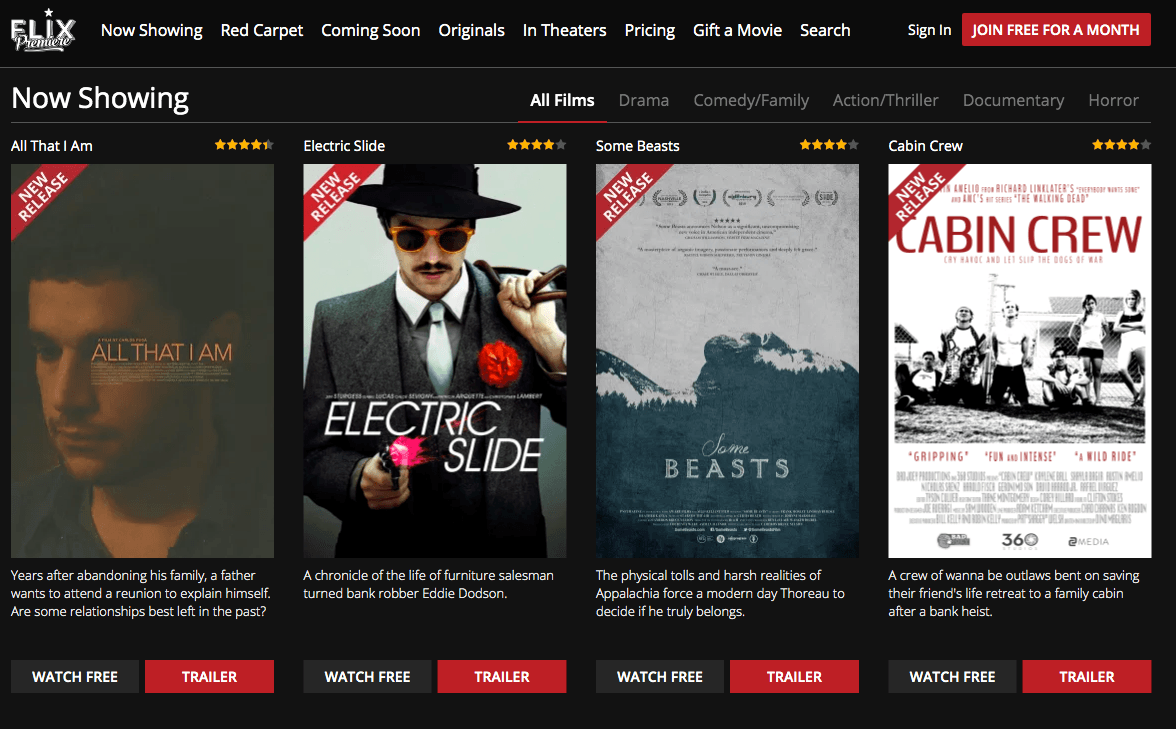Click the Electric Slide synopsis about Eddie Dodson
This screenshot has width=1176, height=729.
click(x=428, y=584)
